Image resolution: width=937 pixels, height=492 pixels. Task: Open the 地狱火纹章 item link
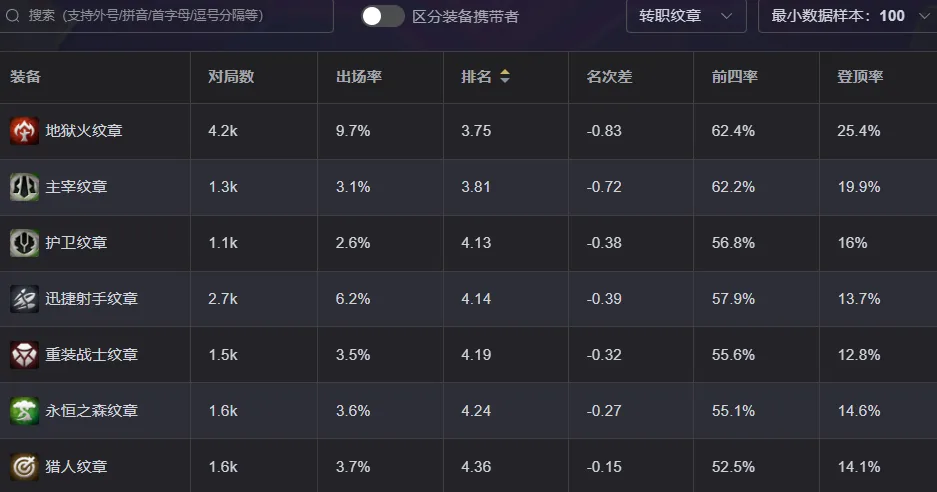[84, 131]
